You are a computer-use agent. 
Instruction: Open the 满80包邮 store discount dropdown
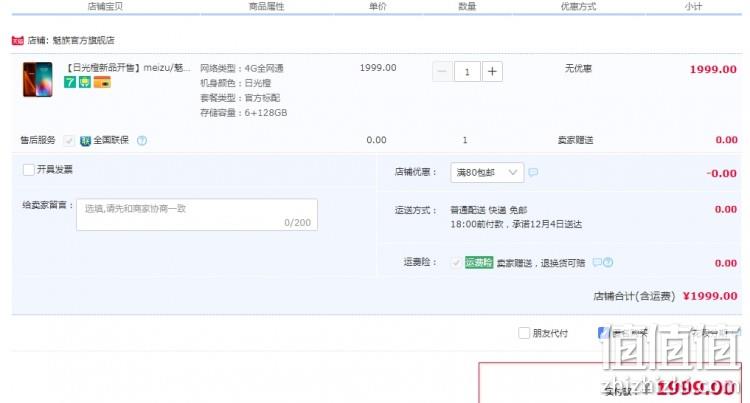point(487,172)
